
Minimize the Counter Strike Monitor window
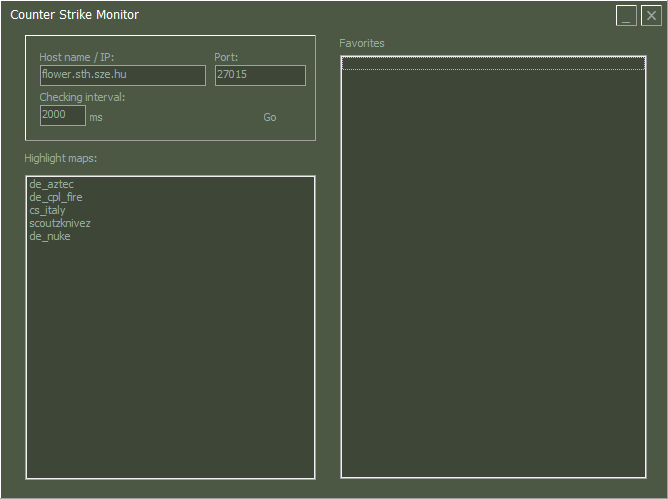pyautogui.click(x=626, y=16)
